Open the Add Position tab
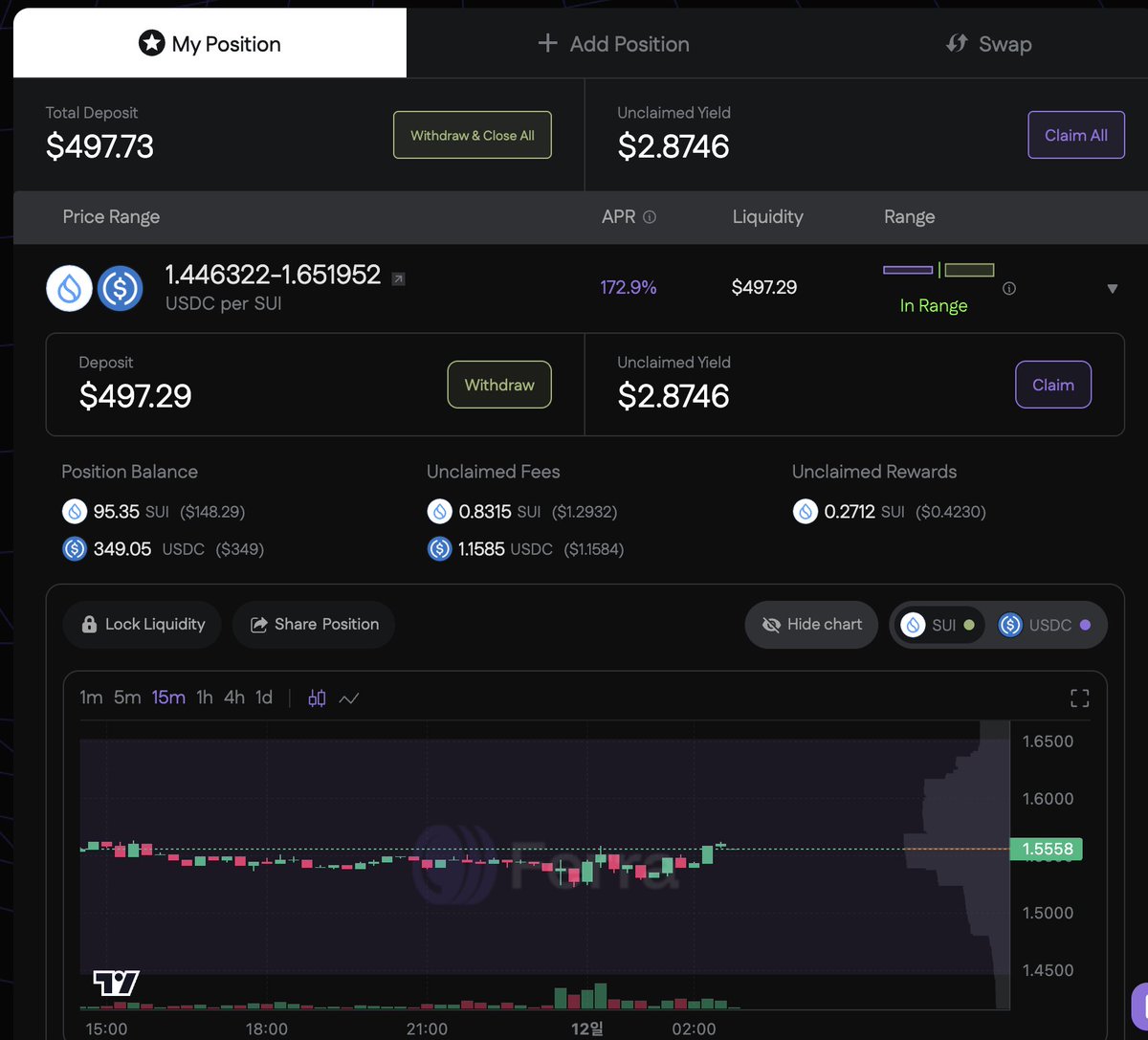Viewport: 1148px width, 1040px height. pyautogui.click(x=613, y=44)
